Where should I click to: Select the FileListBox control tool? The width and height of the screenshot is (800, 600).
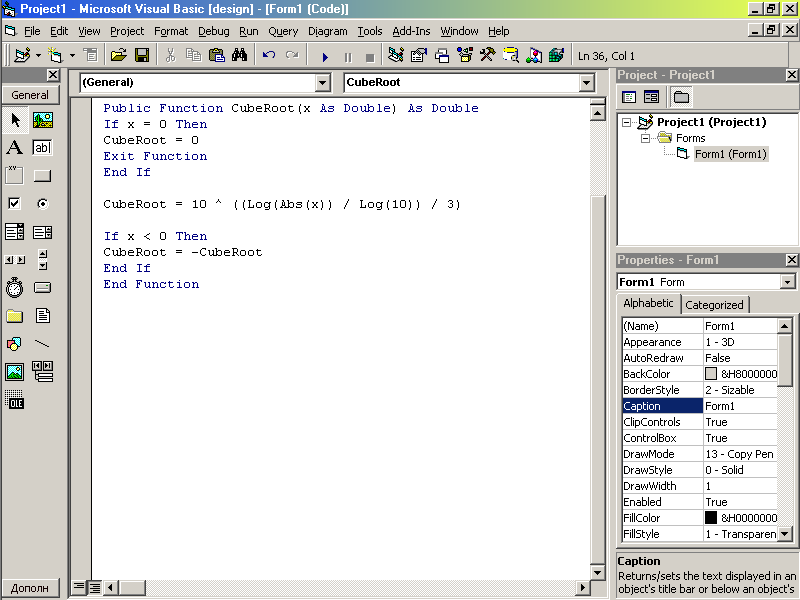[43, 316]
